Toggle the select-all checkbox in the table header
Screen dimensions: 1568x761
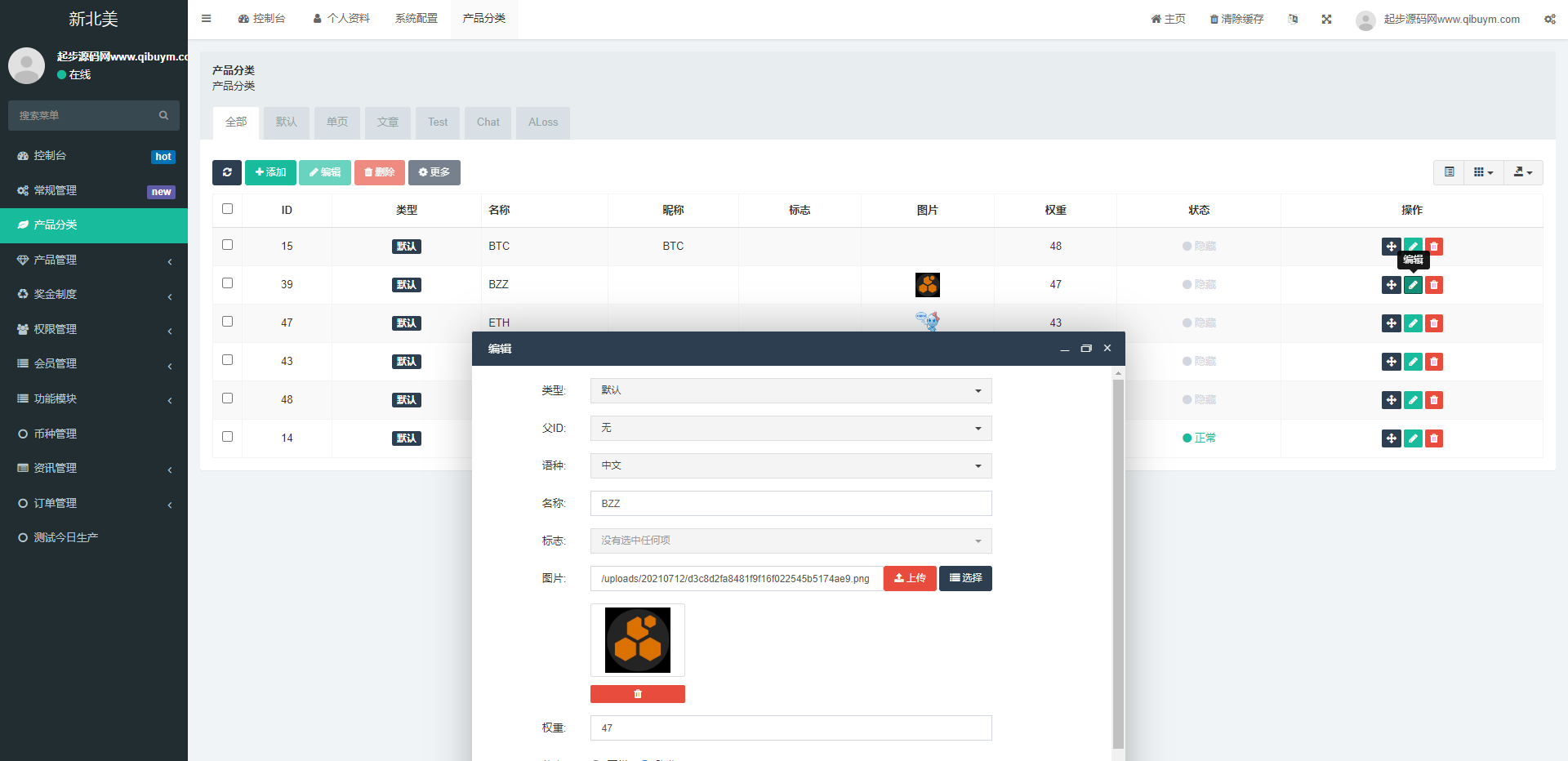click(228, 209)
